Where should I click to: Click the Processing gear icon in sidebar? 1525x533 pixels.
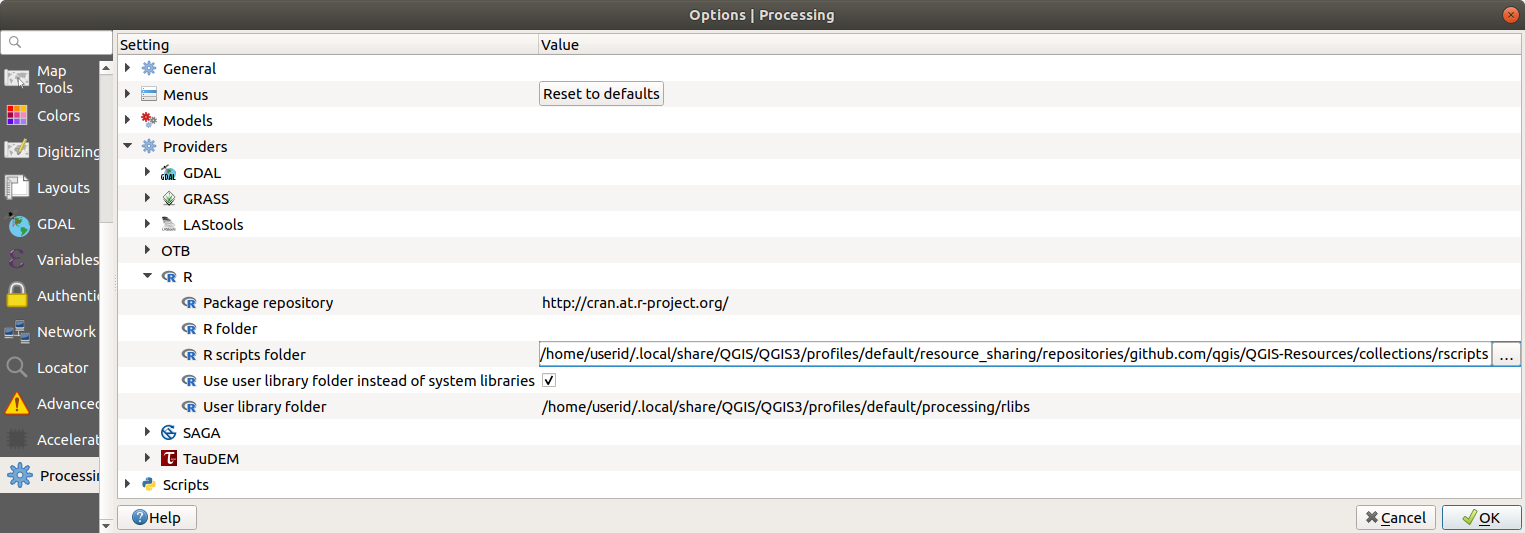pos(19,476)
